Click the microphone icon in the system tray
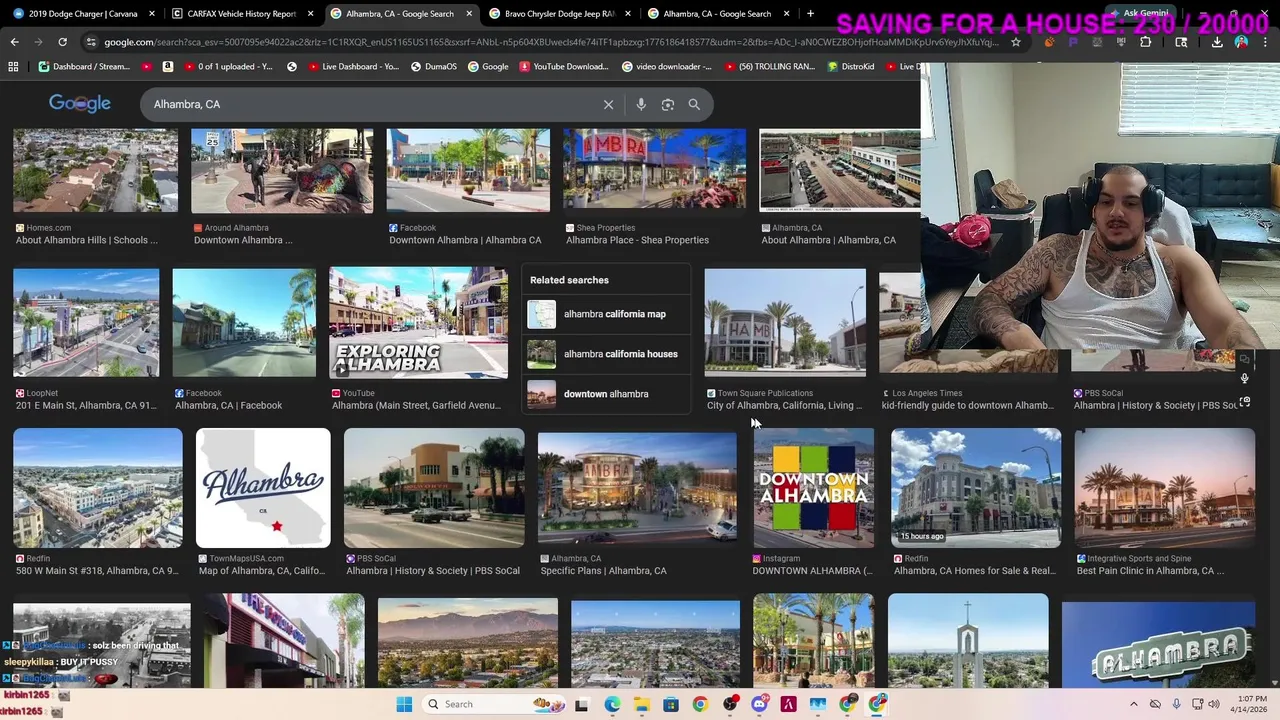 point(1176,704)
